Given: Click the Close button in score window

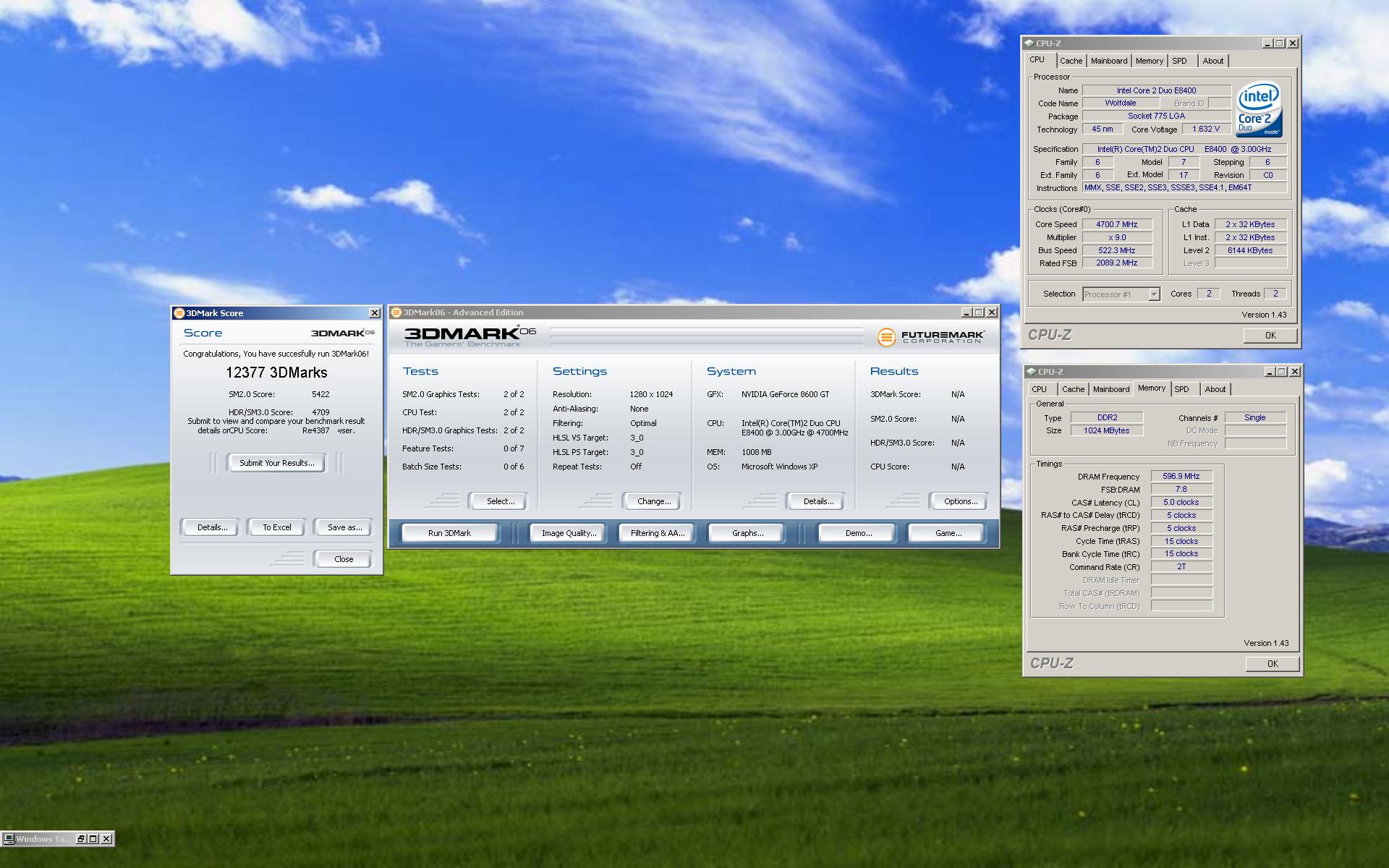Looking at the screenshot, I should click(x=344, y=559).
